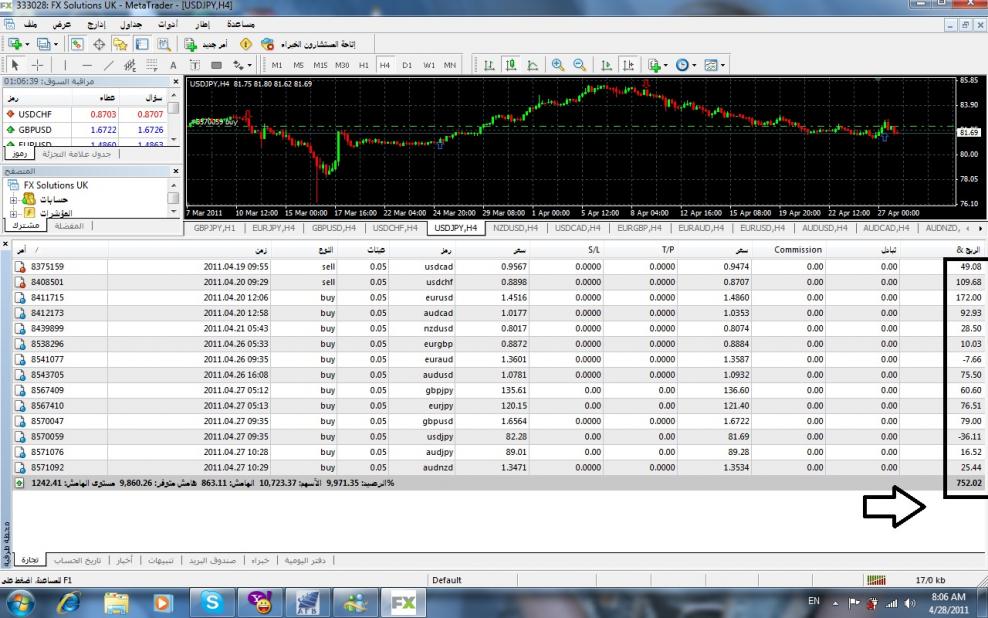Expand the accounts tree node in Navigator

tap(13, 199)
